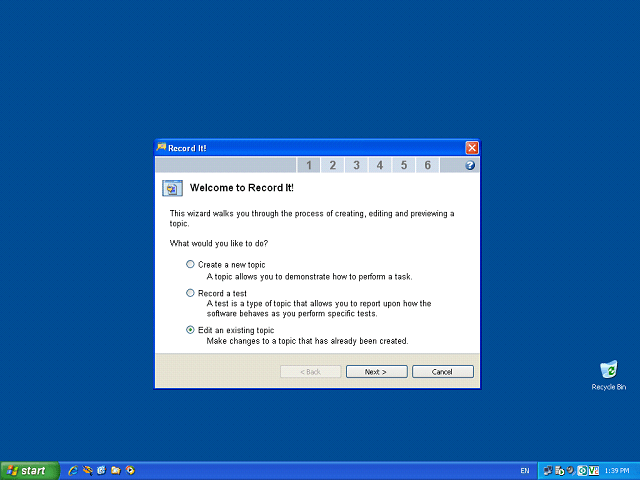Screen dimensions: 640x480
Task: Click the second system tray icon
Action: [559, 471]
